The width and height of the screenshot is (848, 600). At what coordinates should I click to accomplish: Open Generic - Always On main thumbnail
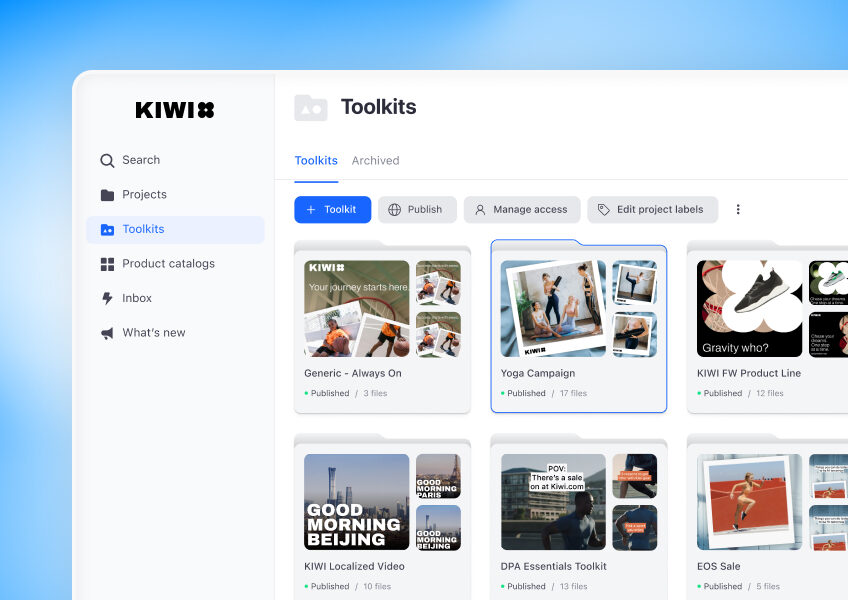(356, 308)
